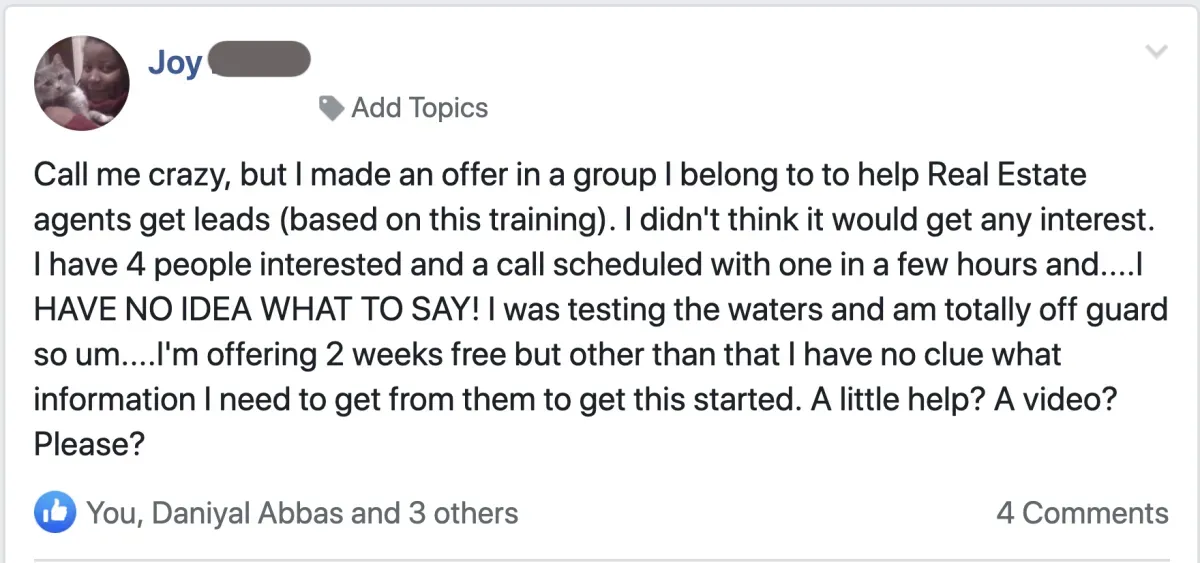This screenshot has width=1200, height=563.
Task: Click the tag icon beside Add Topics
Action: coord(331,107)
